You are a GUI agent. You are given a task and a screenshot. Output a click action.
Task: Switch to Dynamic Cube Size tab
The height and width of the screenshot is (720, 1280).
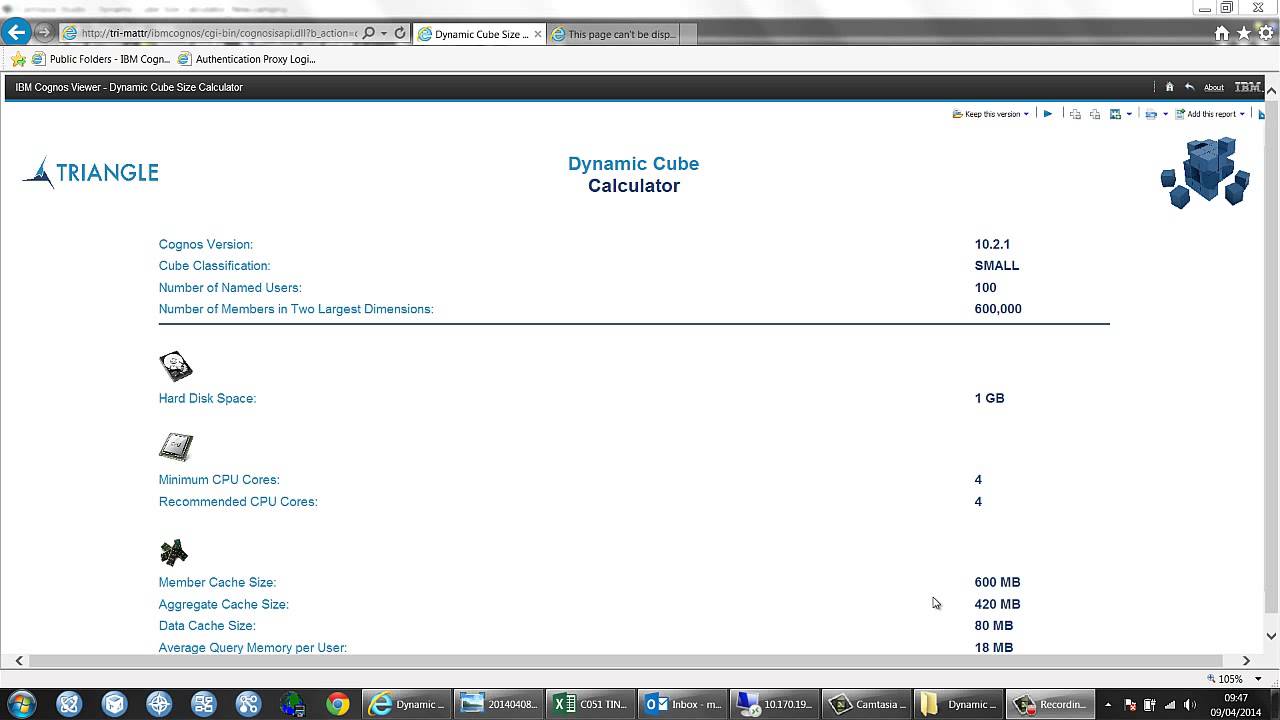[x=481, y=34]
